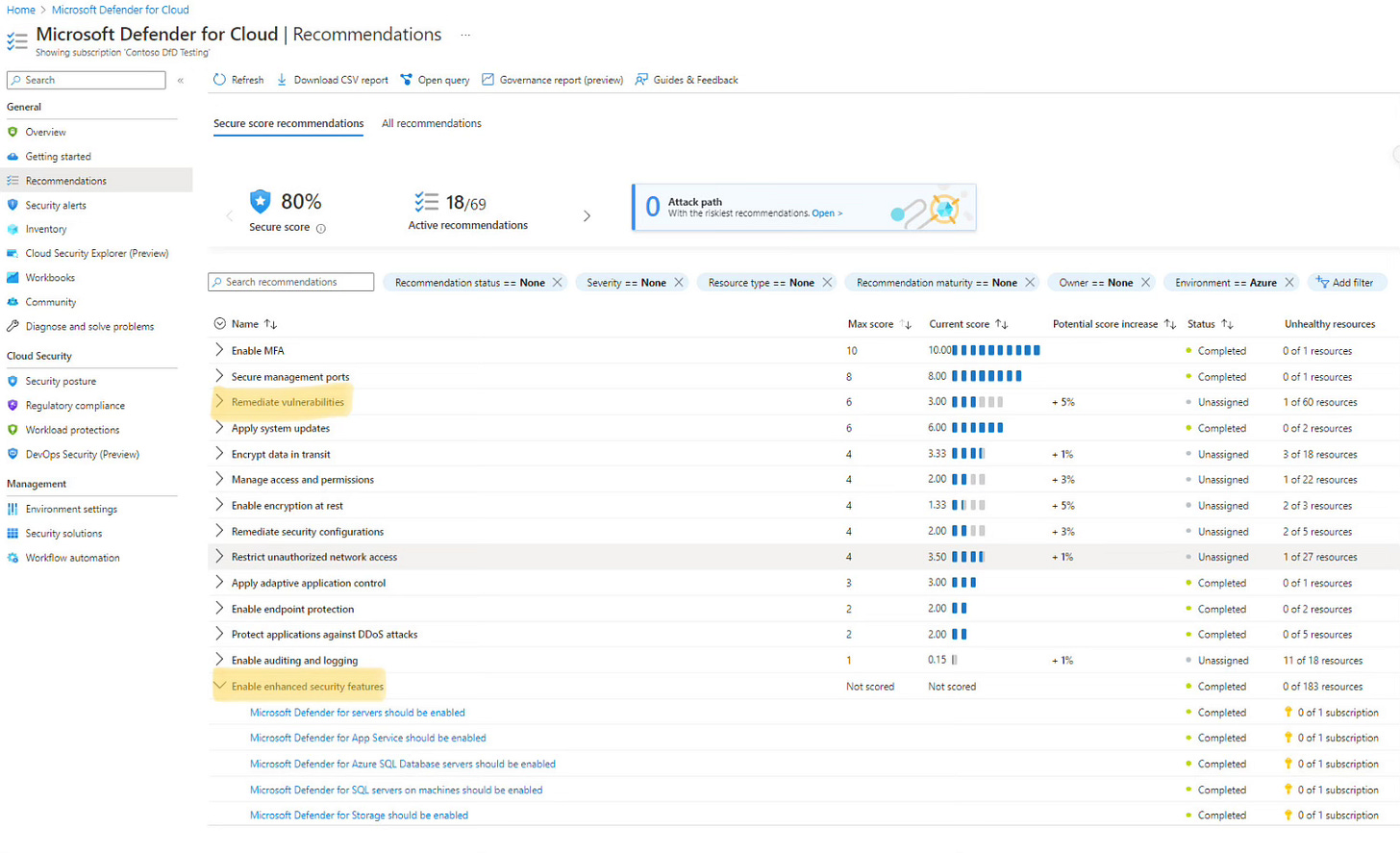Open Defender for Azure SQL Database servers link

[403, 764]
